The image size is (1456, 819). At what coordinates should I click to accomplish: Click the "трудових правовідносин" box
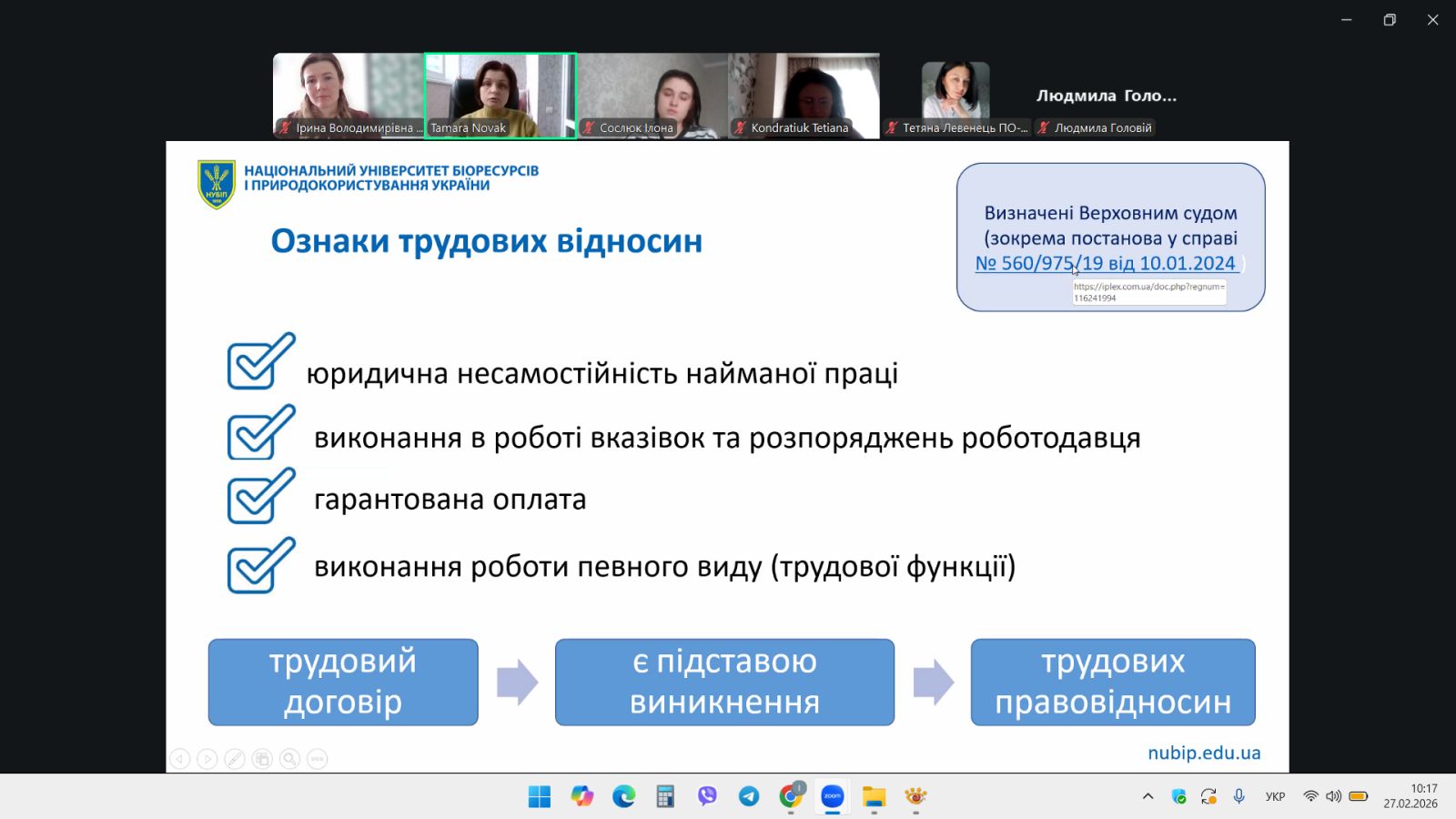(x=1113, y=682)
